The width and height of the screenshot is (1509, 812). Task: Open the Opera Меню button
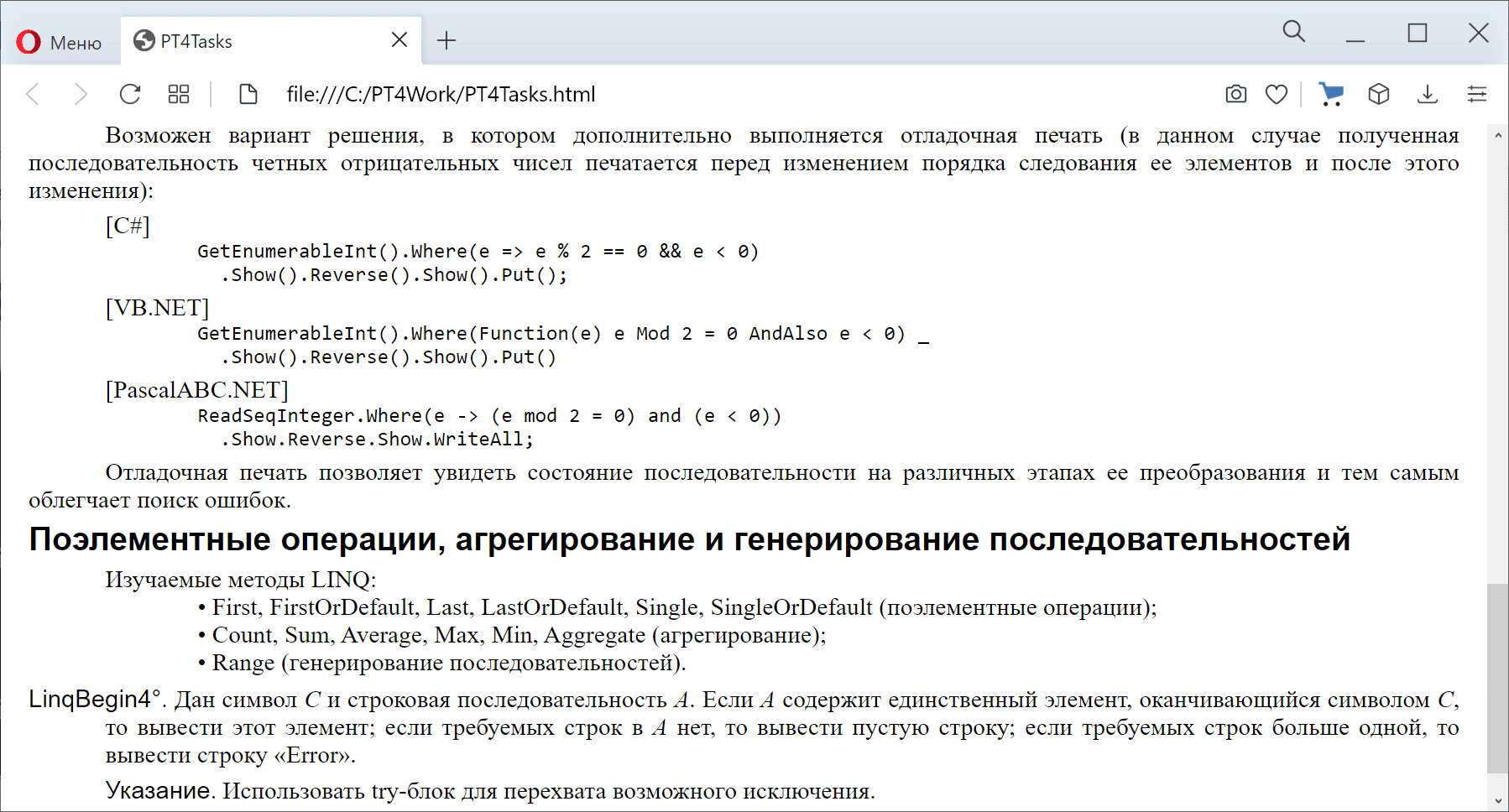[x=59, y=42]
